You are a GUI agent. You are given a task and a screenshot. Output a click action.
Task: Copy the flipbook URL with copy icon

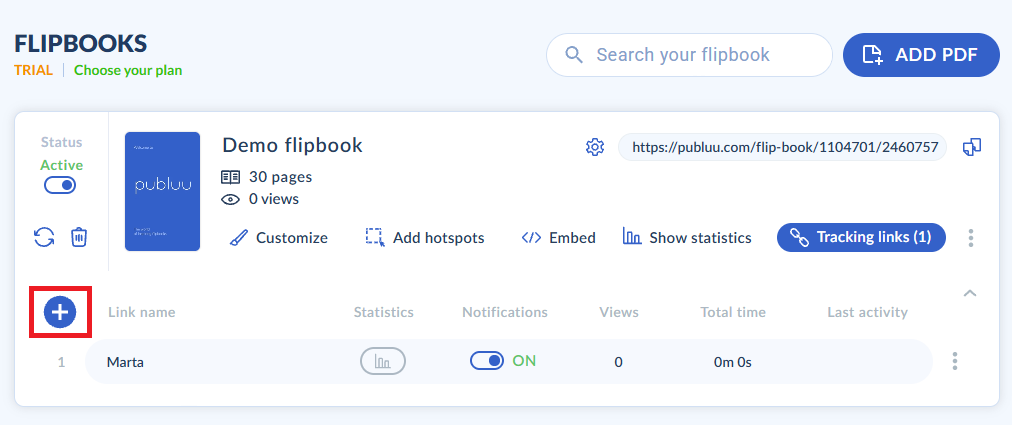972,147
